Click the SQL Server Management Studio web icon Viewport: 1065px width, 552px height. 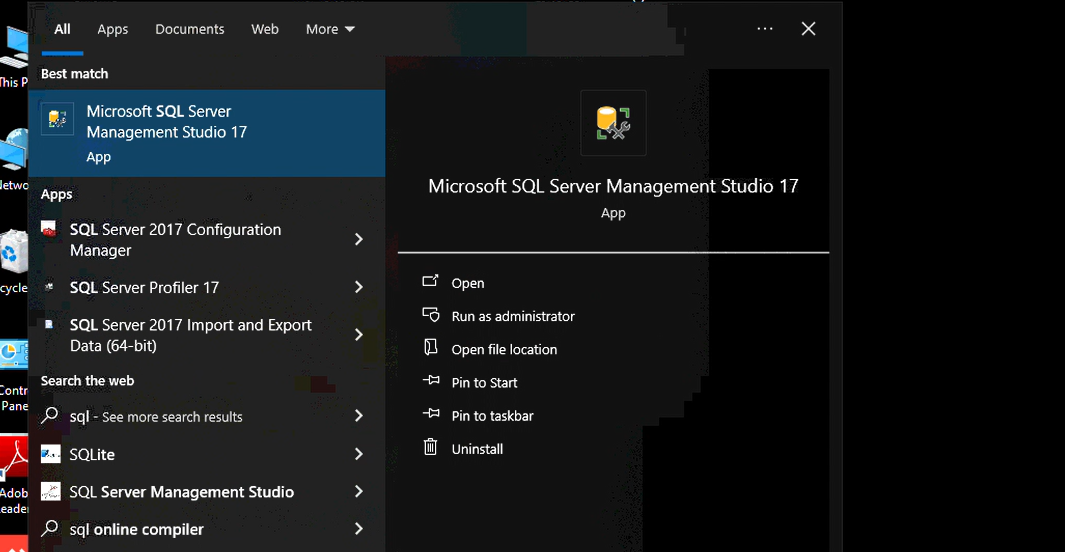50,491
